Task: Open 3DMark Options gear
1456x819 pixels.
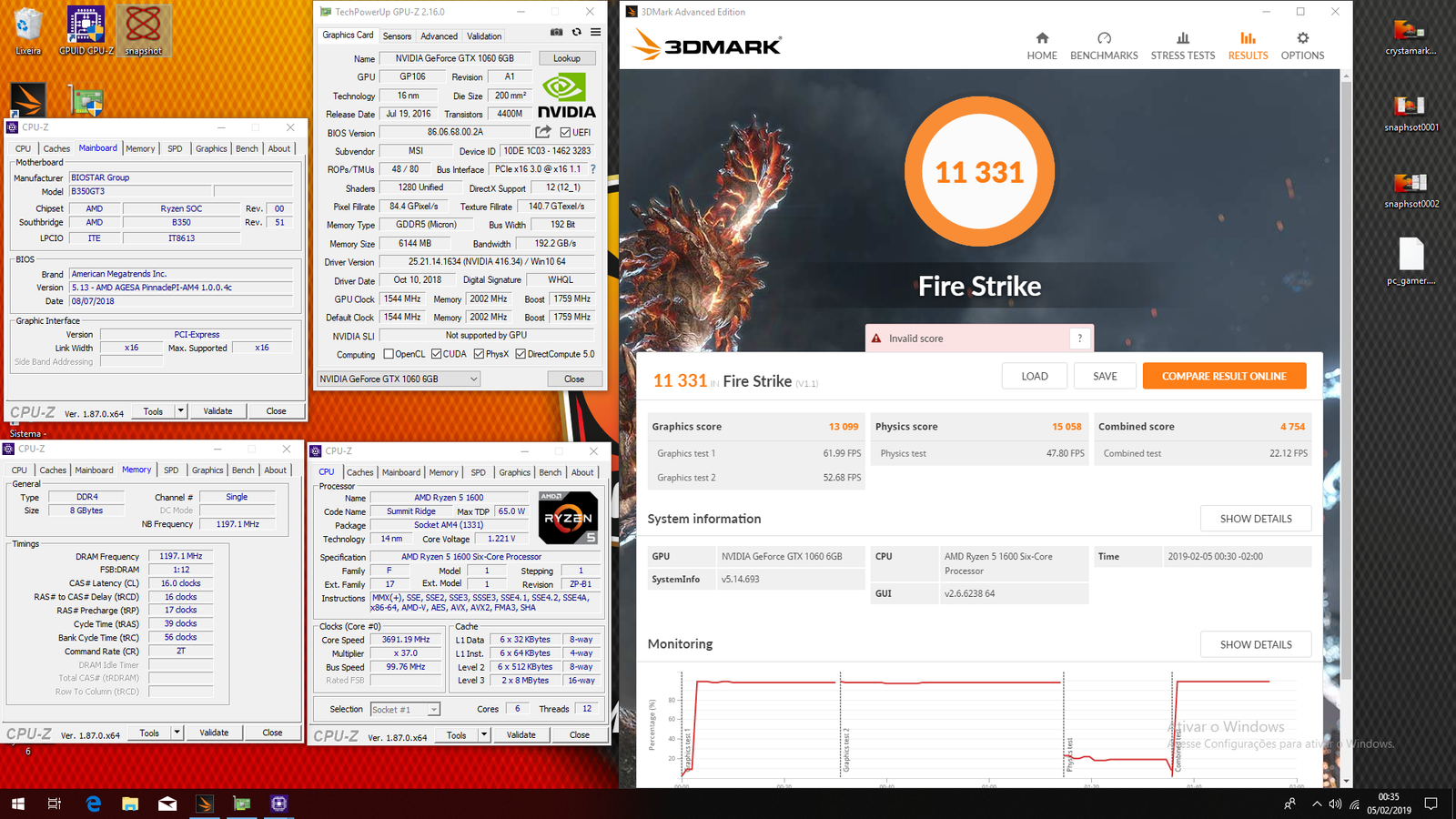Action: click(x=1302, y=45)
